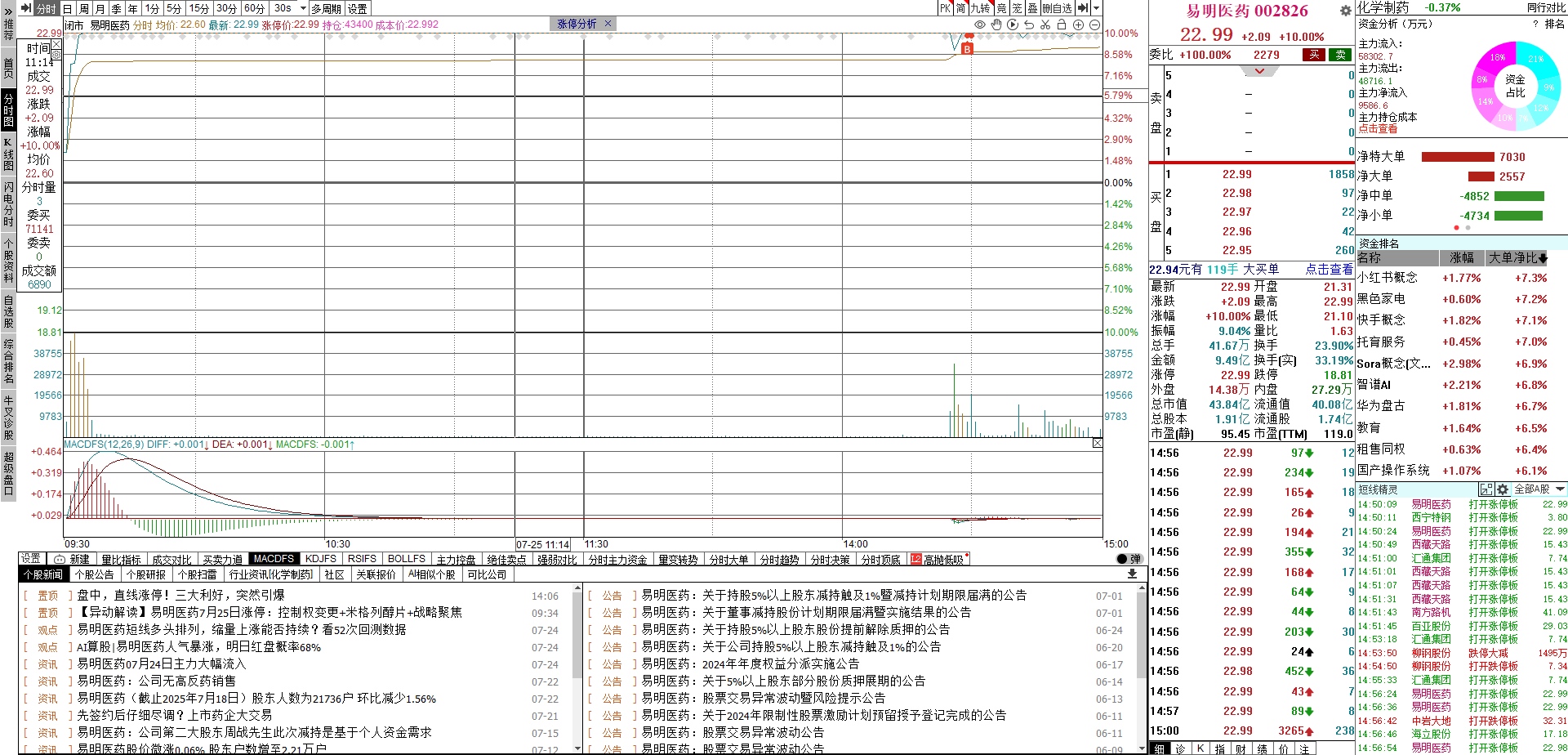
Task: Select the BOLLFS indicator tab
Action: point(407,559)
